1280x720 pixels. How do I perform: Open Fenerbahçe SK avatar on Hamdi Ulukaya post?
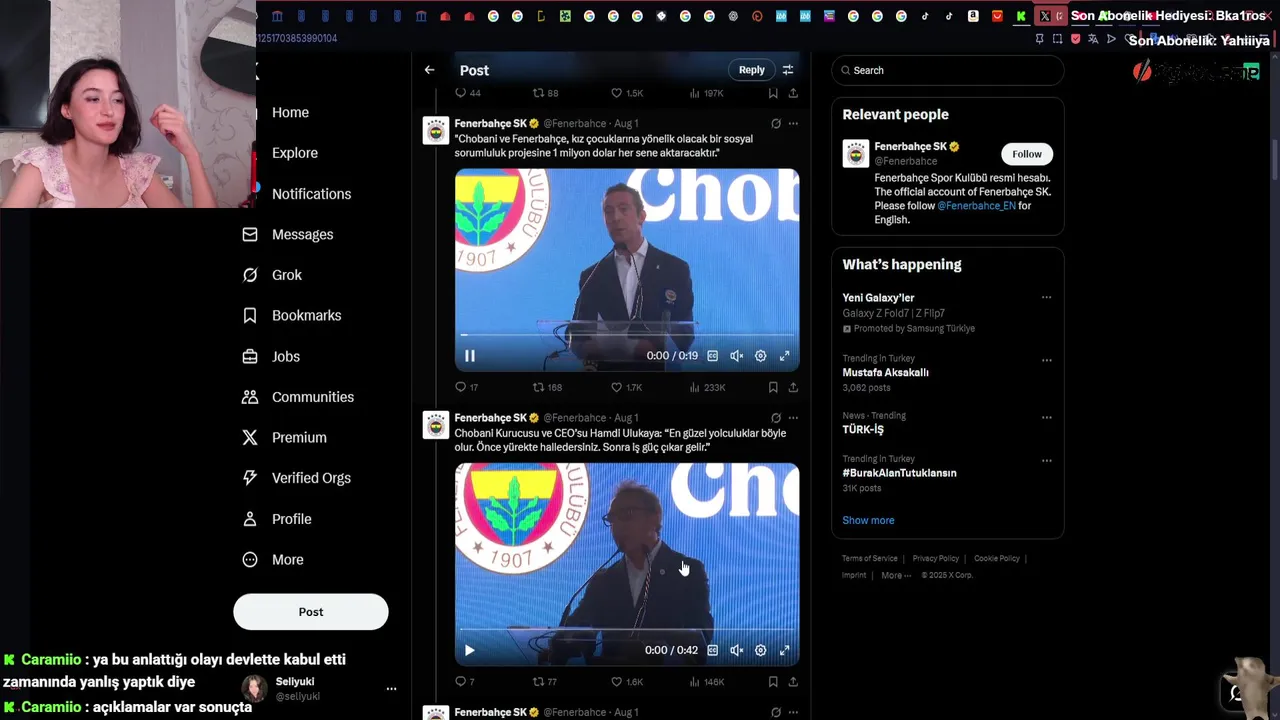[436, 426]
